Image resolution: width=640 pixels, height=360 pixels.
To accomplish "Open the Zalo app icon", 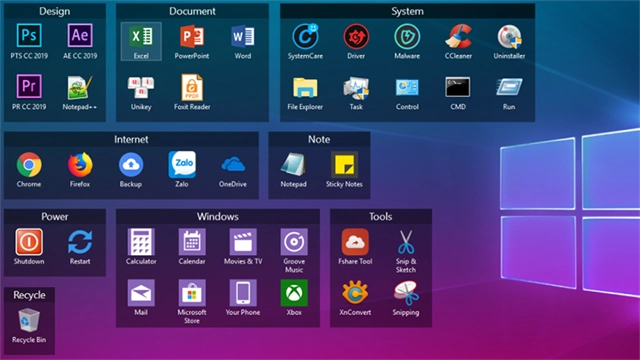I will [182, 164].
